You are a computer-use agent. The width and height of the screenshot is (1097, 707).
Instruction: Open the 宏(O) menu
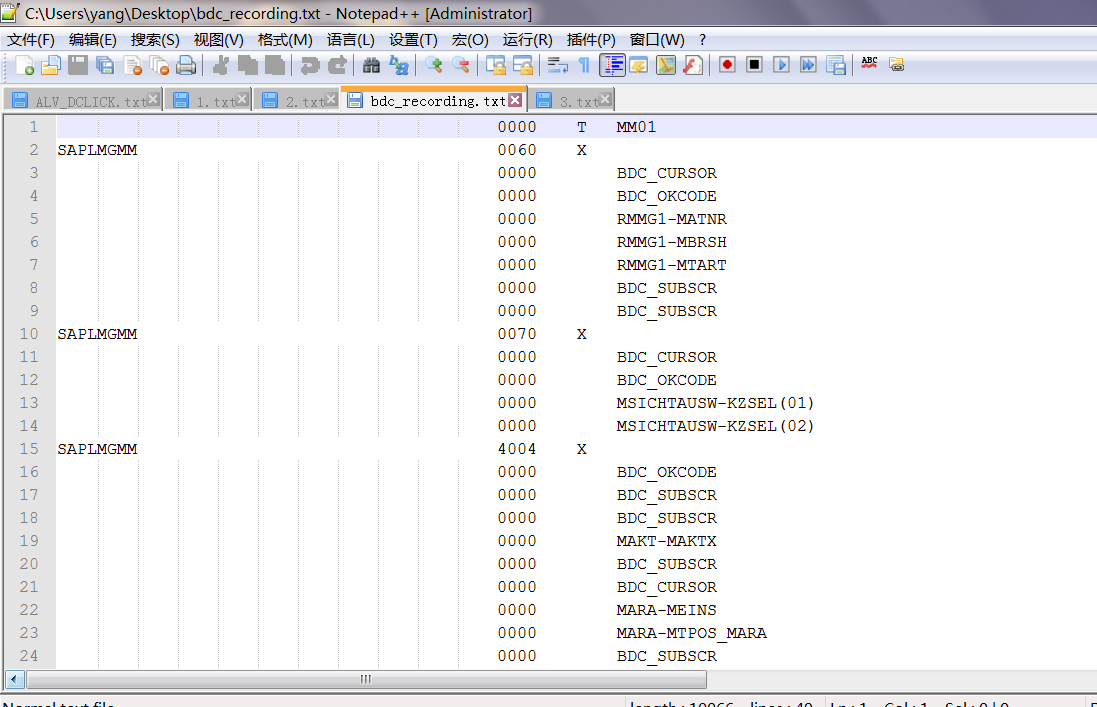[470, 40]
